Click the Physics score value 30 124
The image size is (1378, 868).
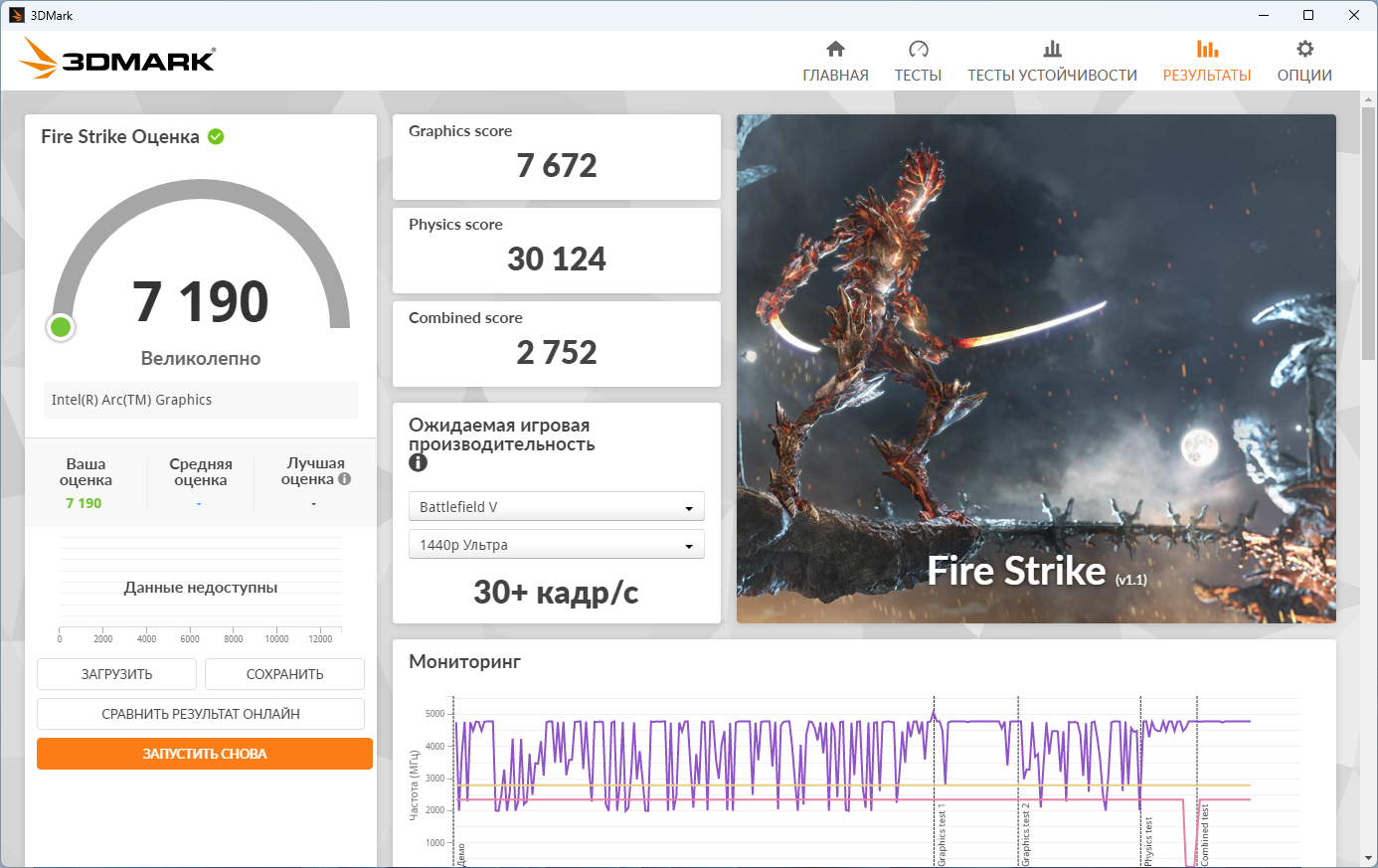click(557, 259)
